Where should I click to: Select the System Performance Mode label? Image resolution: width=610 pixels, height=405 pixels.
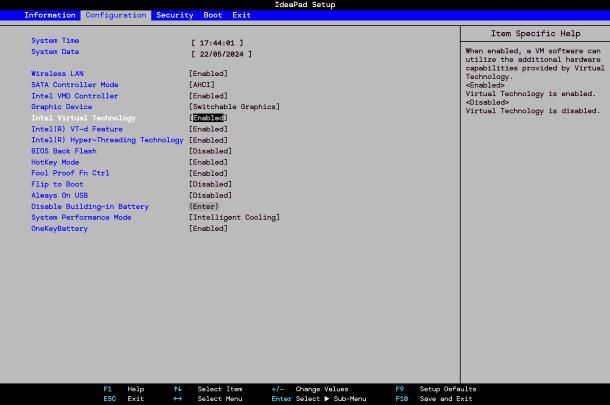[81, 217]
